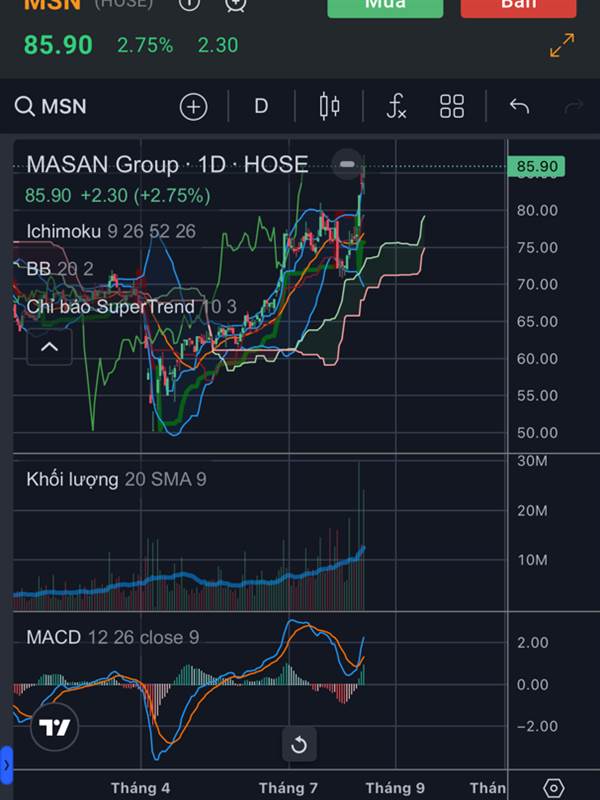
Task: Click the Tháng 7 time axis label
Action: (x=288, y=788)
